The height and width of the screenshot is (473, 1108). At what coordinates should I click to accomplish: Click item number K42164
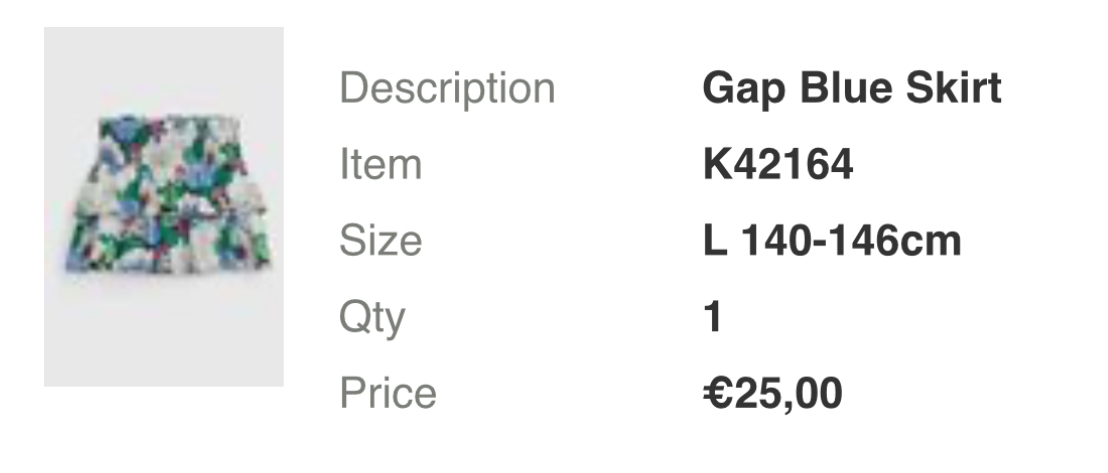778,165
